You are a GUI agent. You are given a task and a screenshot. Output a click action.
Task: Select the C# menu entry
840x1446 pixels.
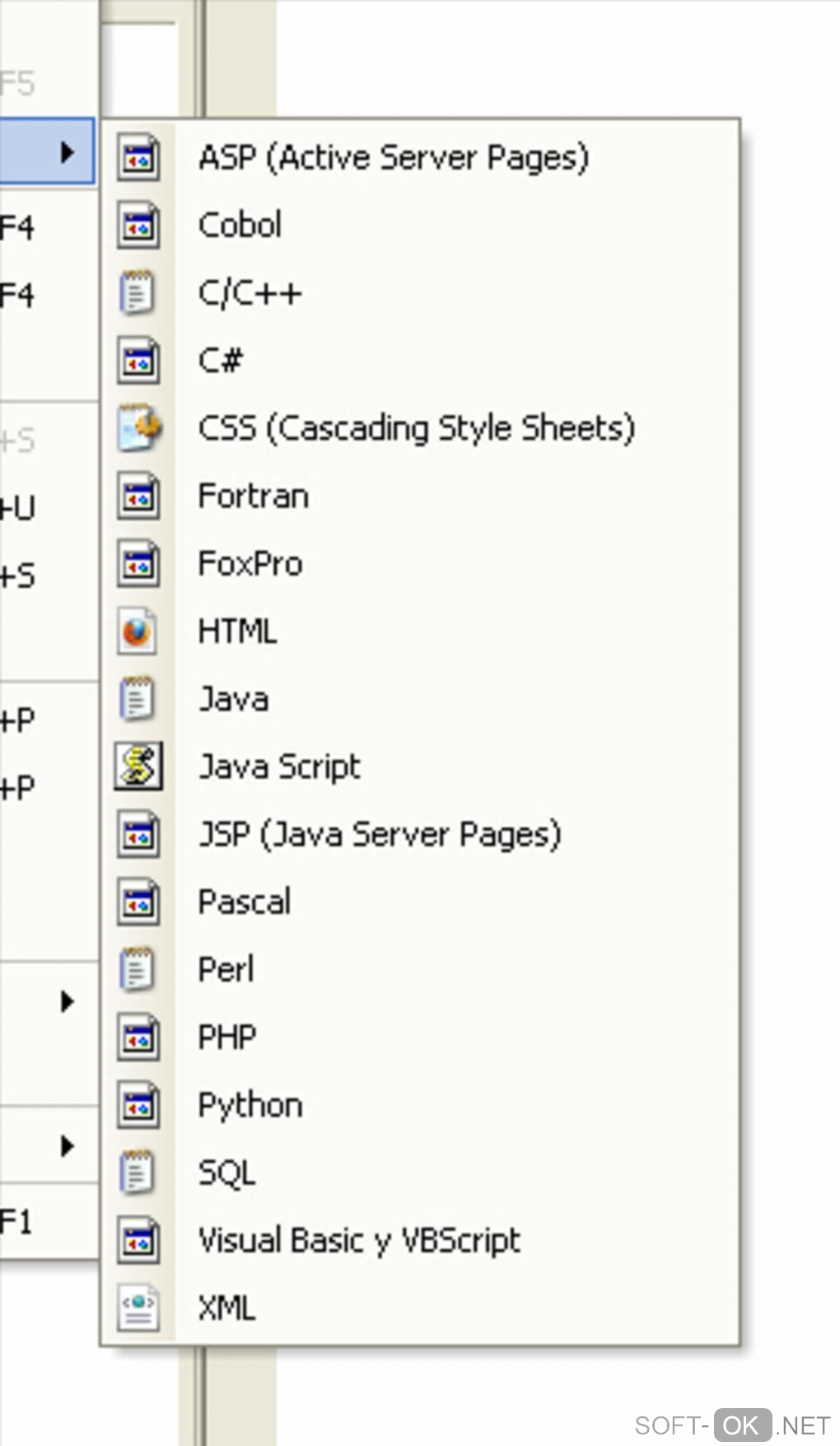coord(221,361)
